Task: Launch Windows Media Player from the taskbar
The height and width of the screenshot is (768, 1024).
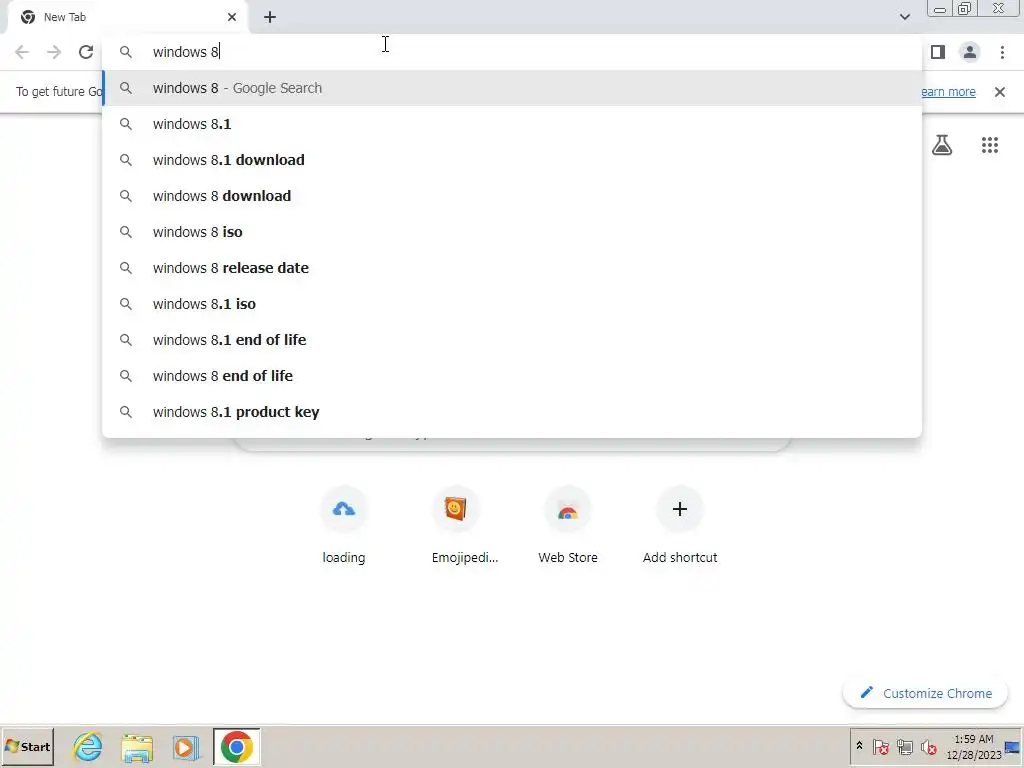Action: click(x=186, y=747)
